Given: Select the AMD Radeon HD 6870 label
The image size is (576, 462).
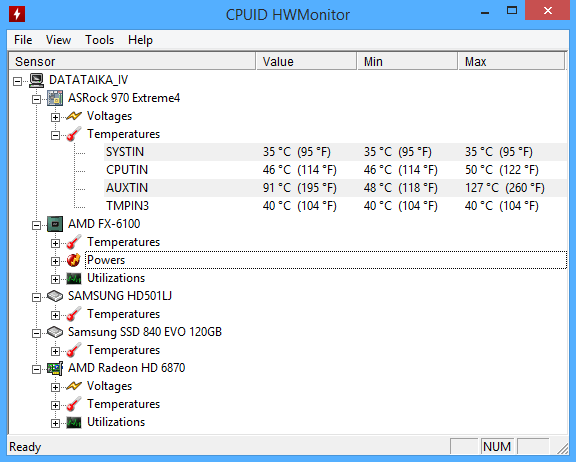Looking at the screenshot, I should point(126,368).
